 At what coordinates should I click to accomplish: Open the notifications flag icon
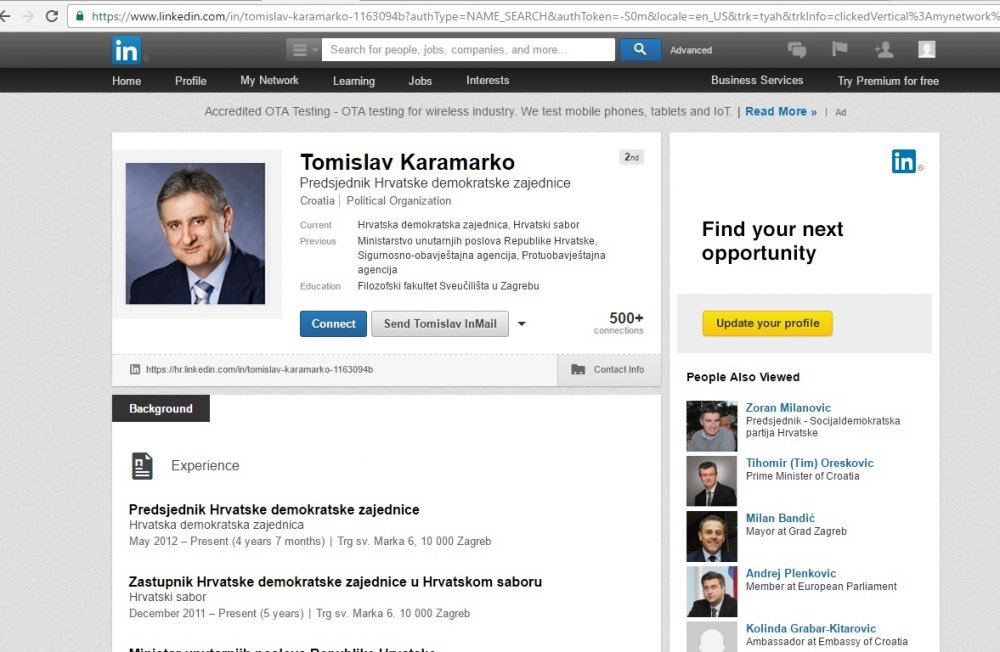coord(840,48)
